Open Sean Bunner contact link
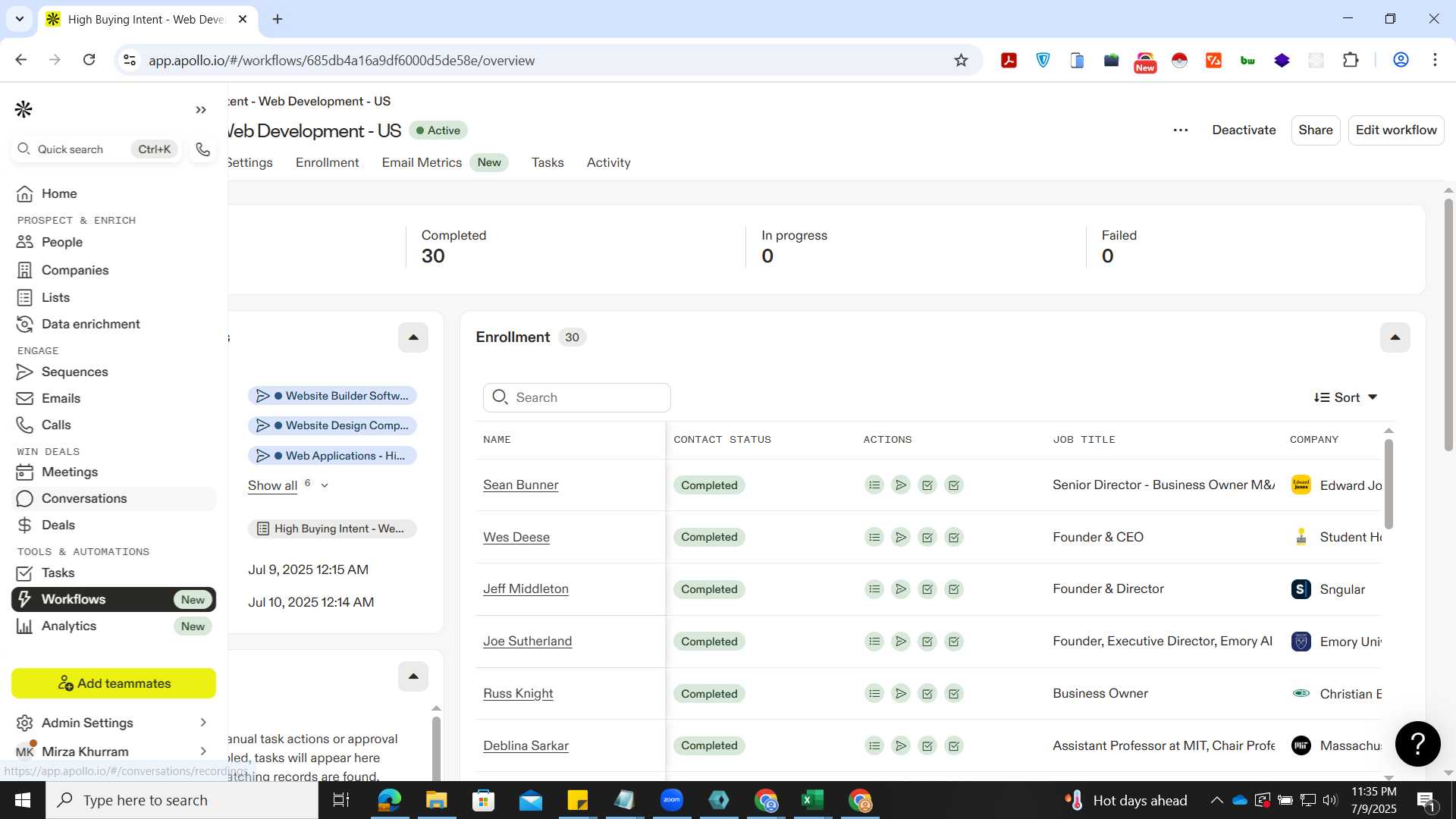The image size is (1456, 819). pos(520,485)
